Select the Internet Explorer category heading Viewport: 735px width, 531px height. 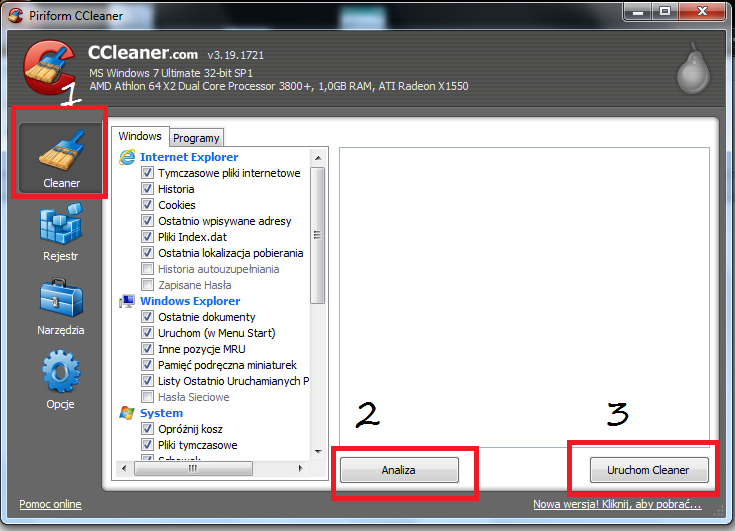[189, 157]
